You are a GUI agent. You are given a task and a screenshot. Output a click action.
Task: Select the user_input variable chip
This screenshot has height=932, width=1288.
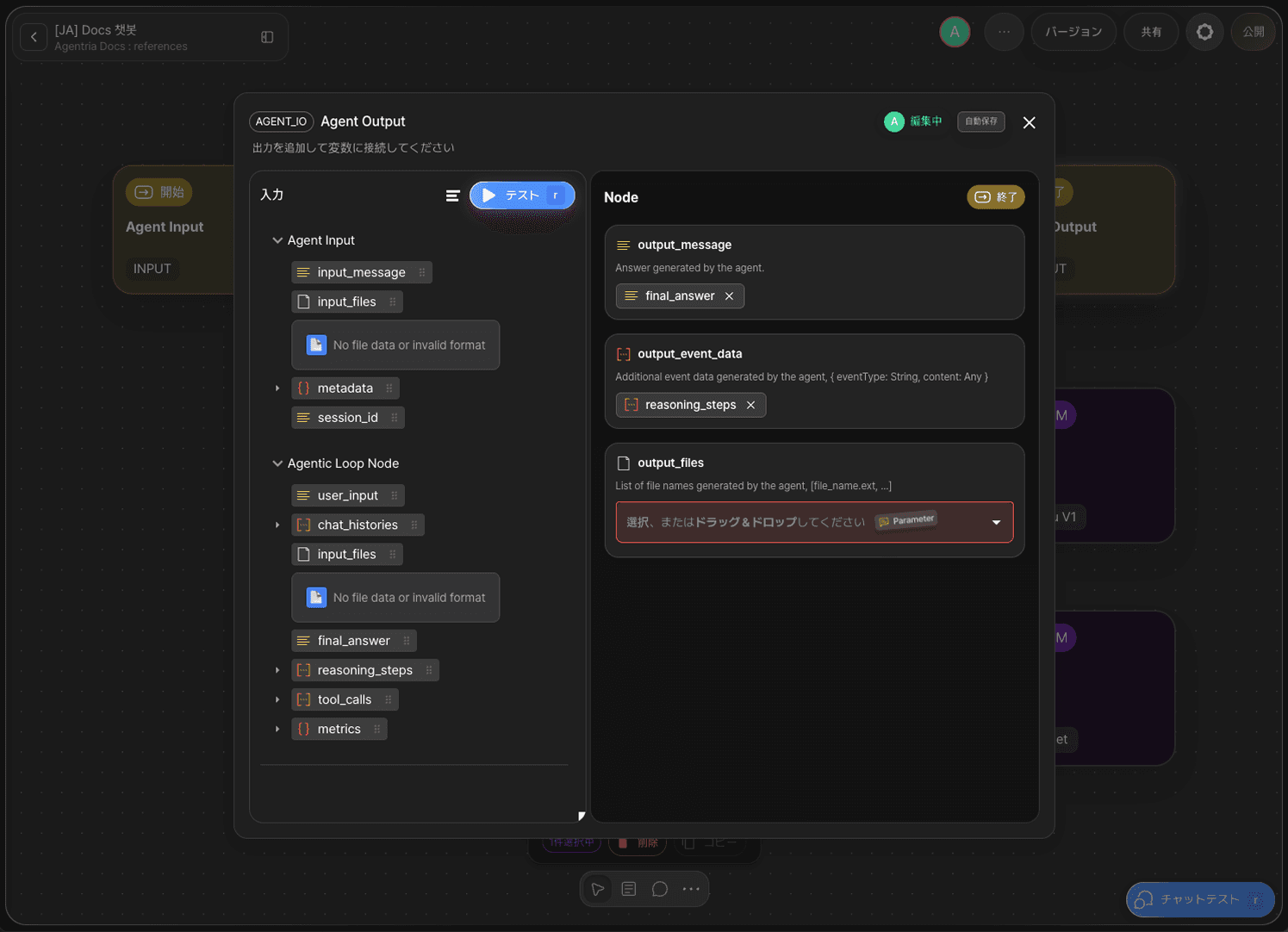[348, 495]
